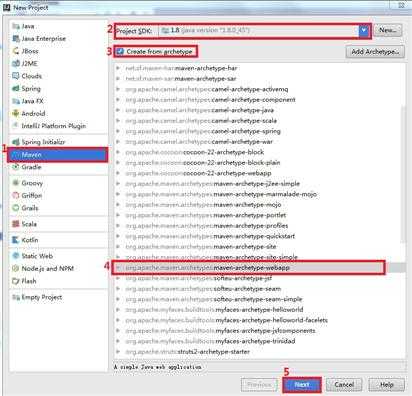
Task: Click the disabled Previous button
Action: click(x=259, y=385)
